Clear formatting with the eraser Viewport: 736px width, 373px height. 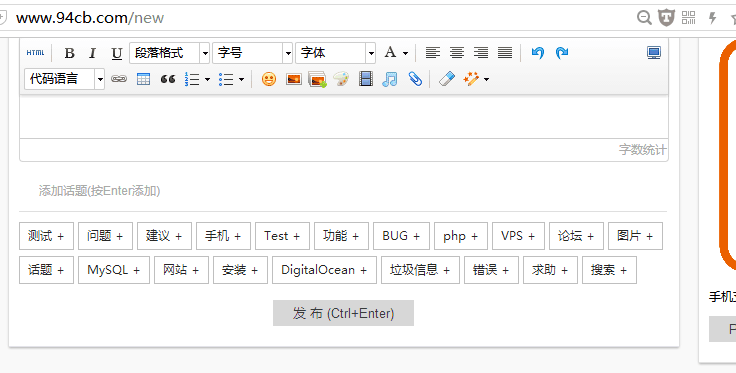447,79
